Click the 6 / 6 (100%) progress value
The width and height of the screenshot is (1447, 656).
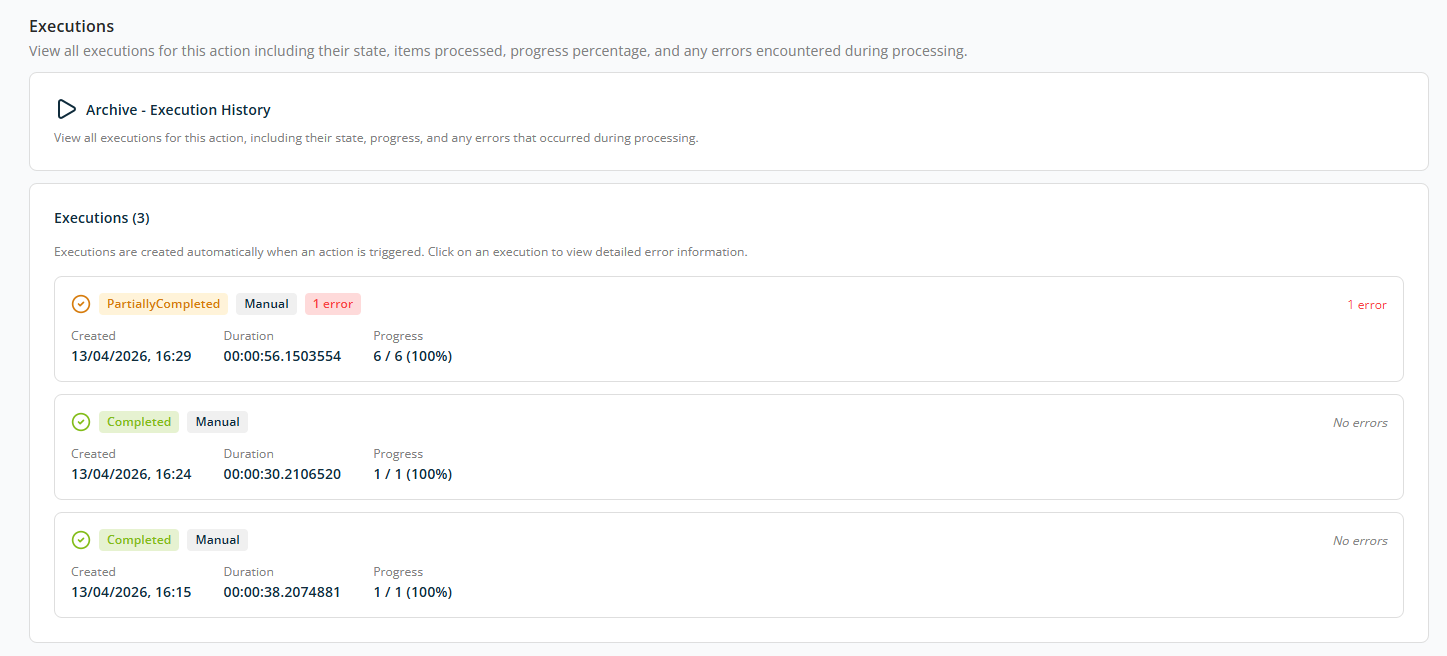413,356
